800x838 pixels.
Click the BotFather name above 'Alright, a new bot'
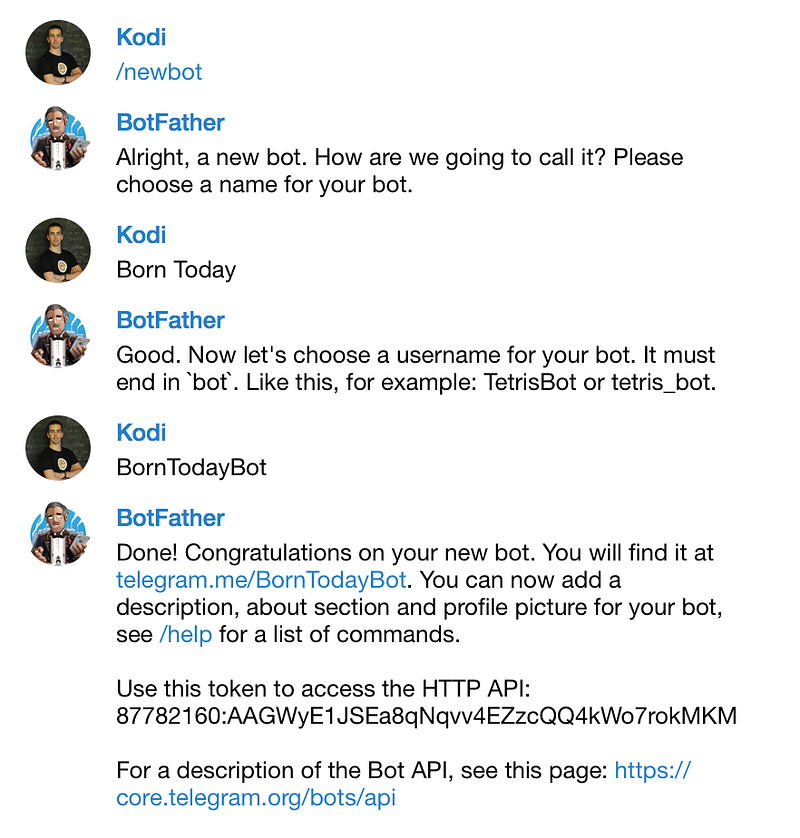[170, 123]
